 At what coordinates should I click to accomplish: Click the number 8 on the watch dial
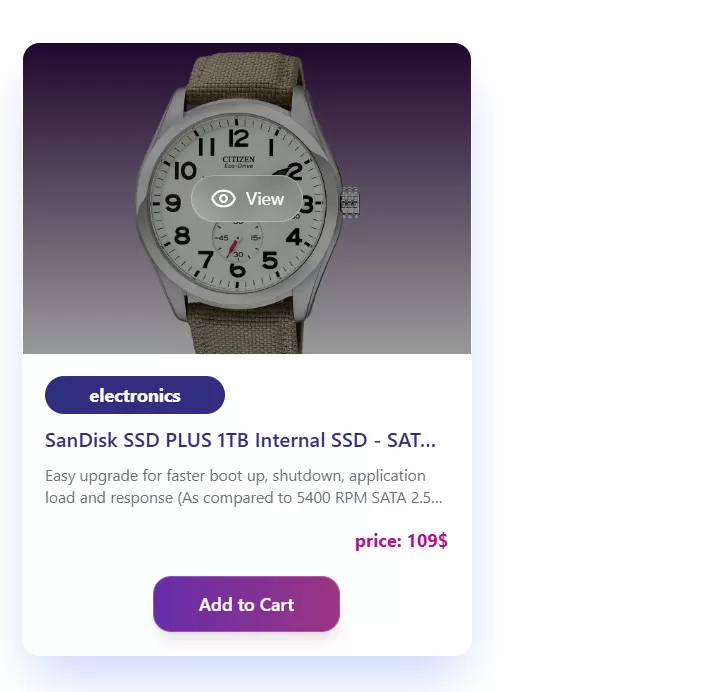coord(181,236)
